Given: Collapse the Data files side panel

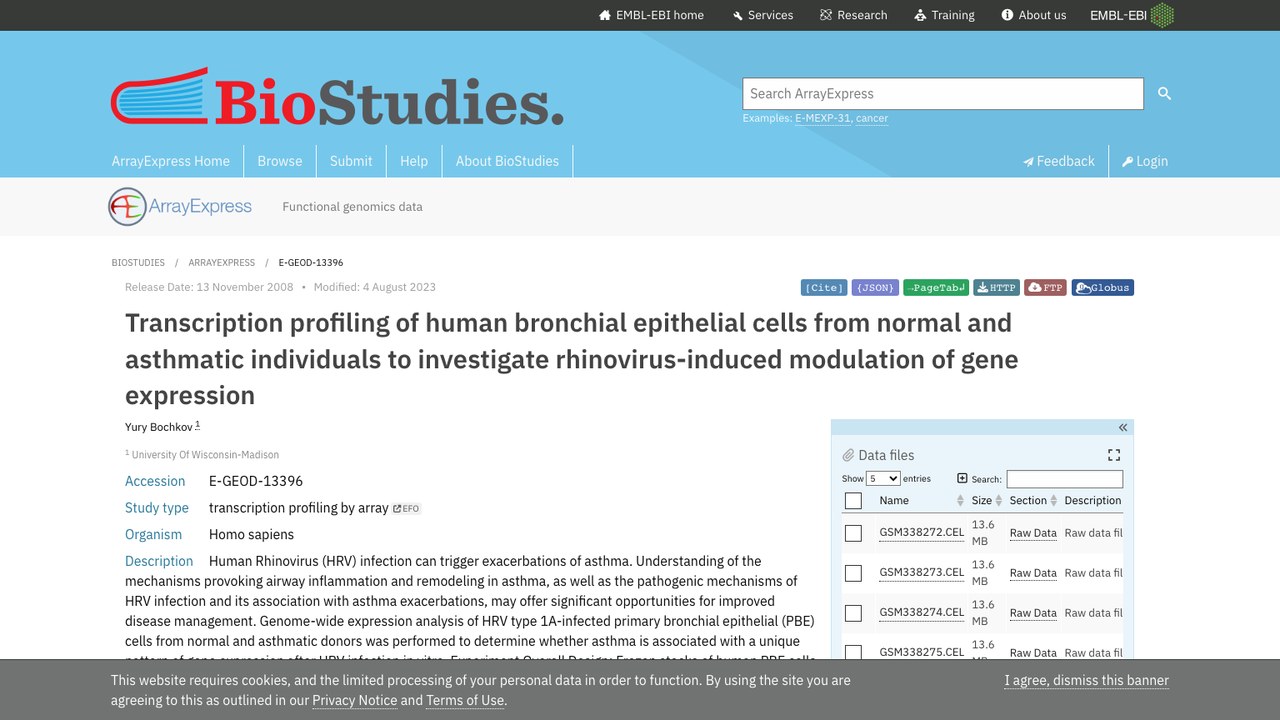Looking at the screenshot, I should [1123, 428].
